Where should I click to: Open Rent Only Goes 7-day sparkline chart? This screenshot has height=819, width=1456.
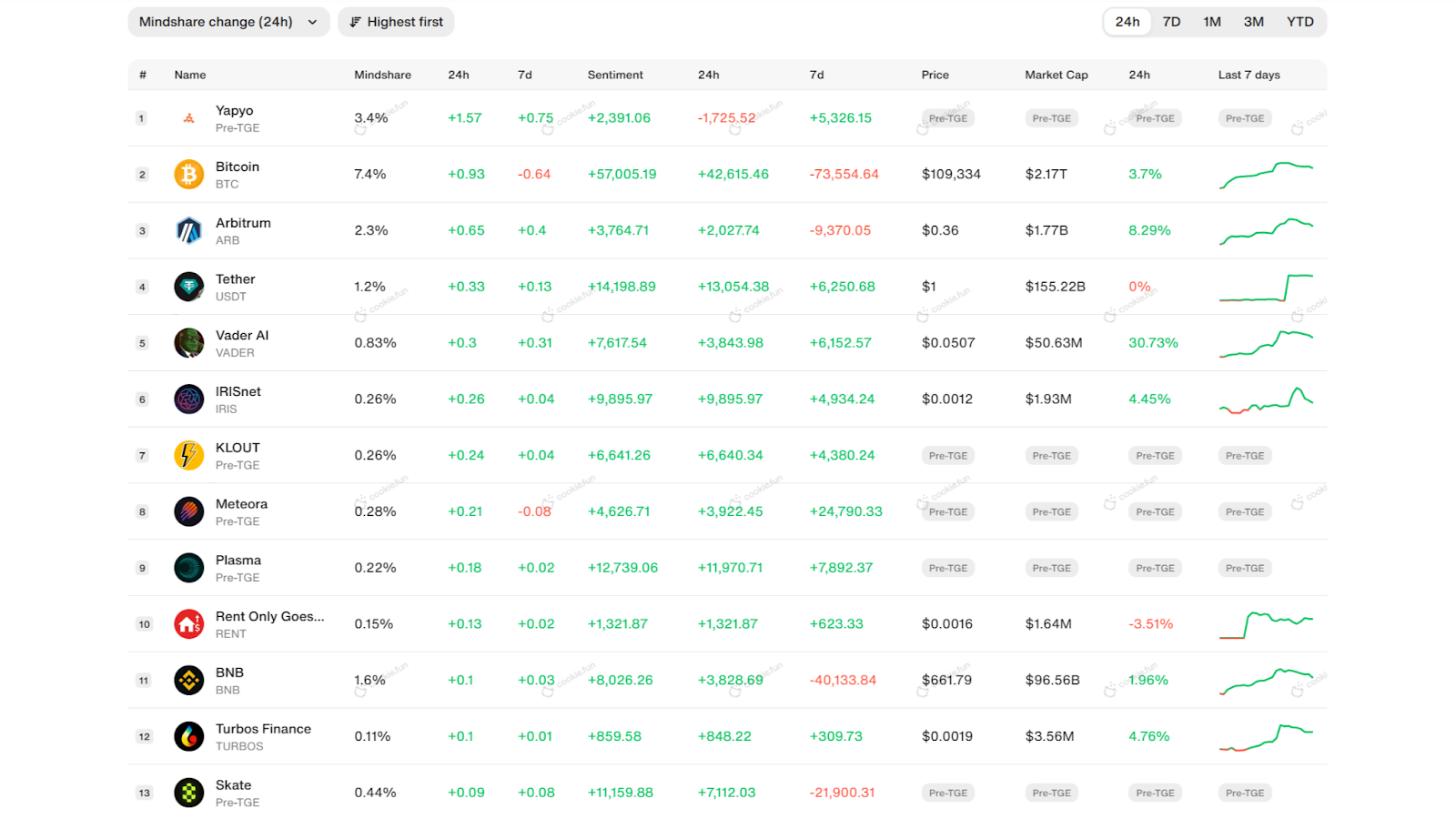pos(1266,625)
